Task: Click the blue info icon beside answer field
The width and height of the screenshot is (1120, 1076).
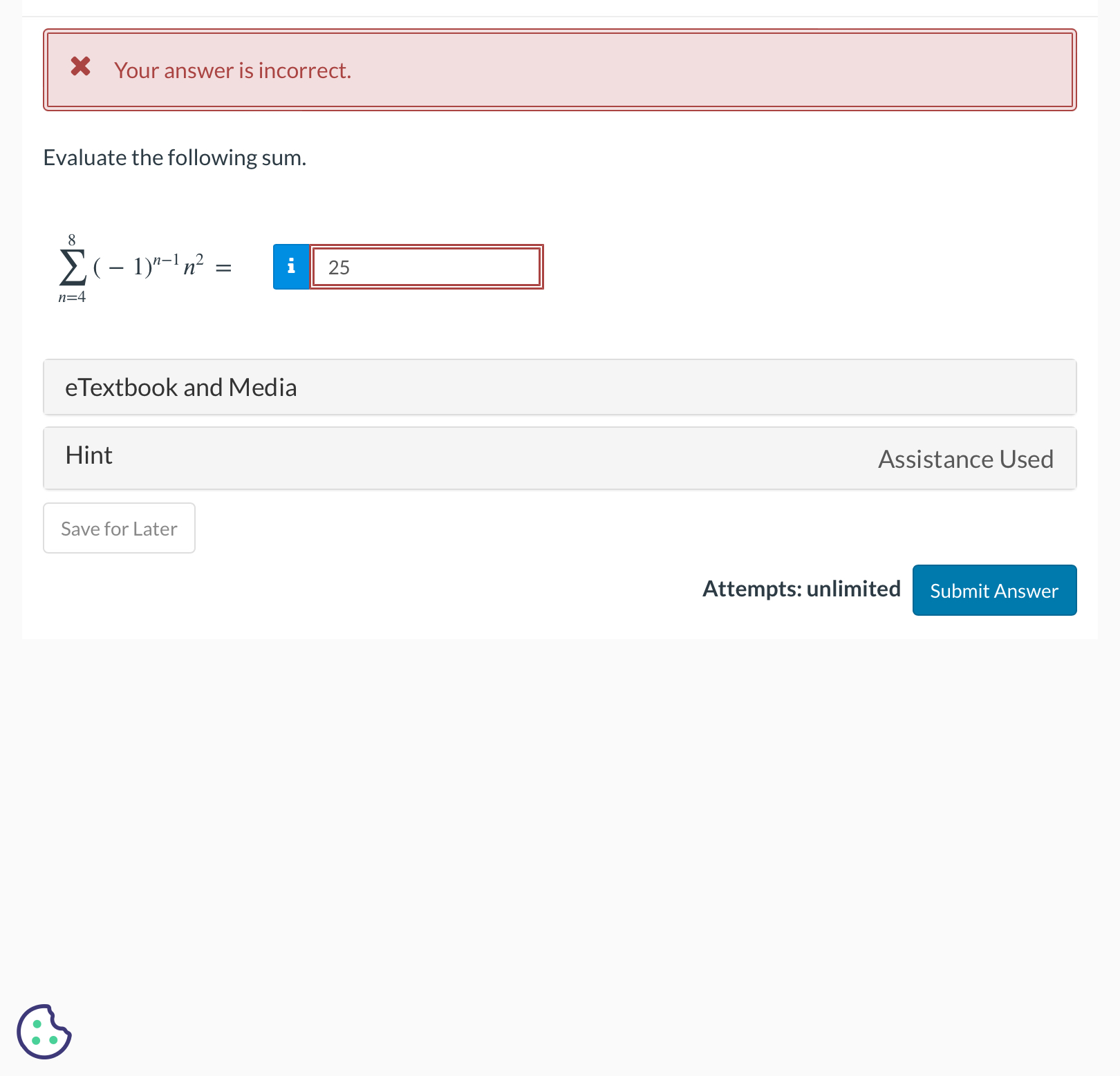Action: pyautogui.click(x=291, y=267)
